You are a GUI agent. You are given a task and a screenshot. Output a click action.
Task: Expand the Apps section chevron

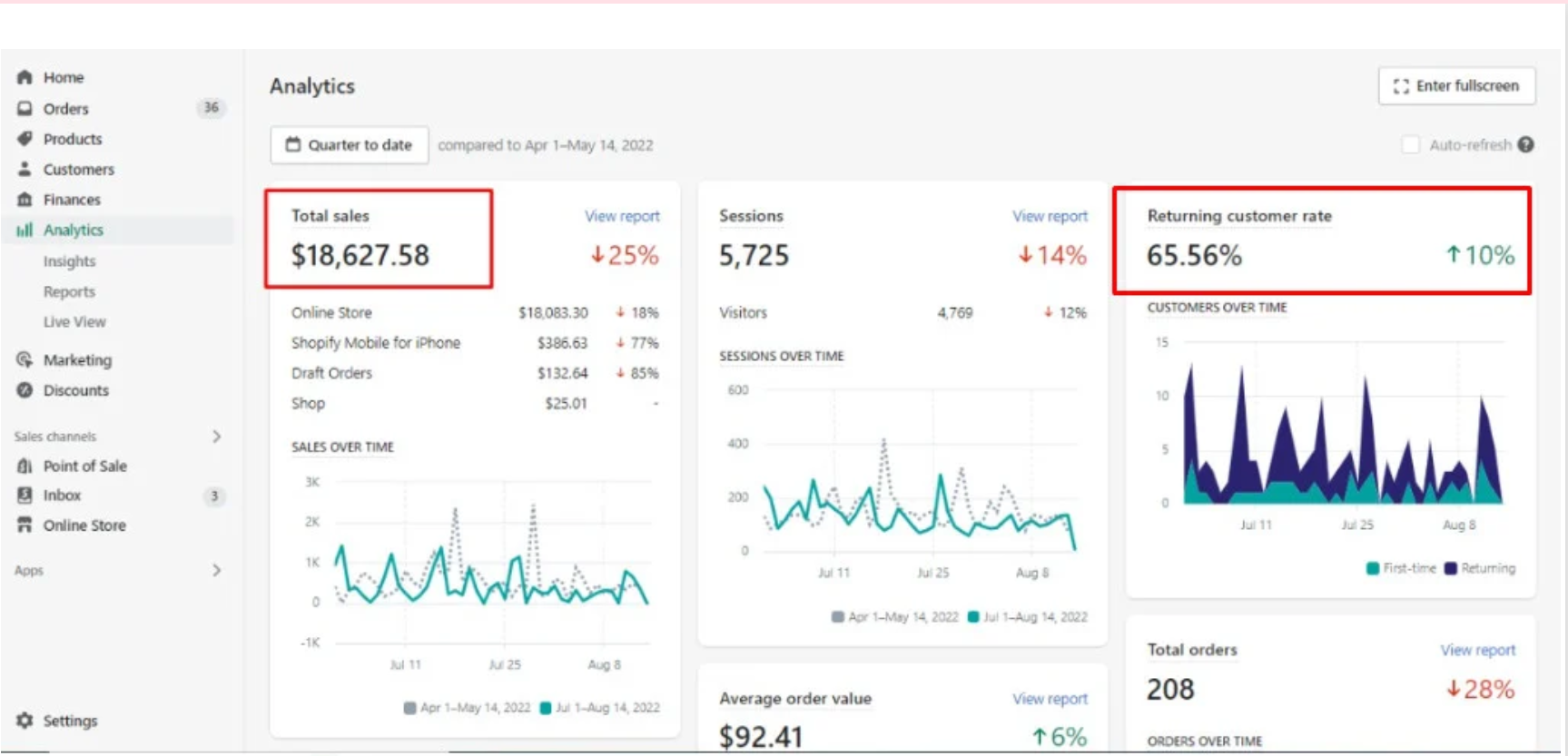[216, 570]
